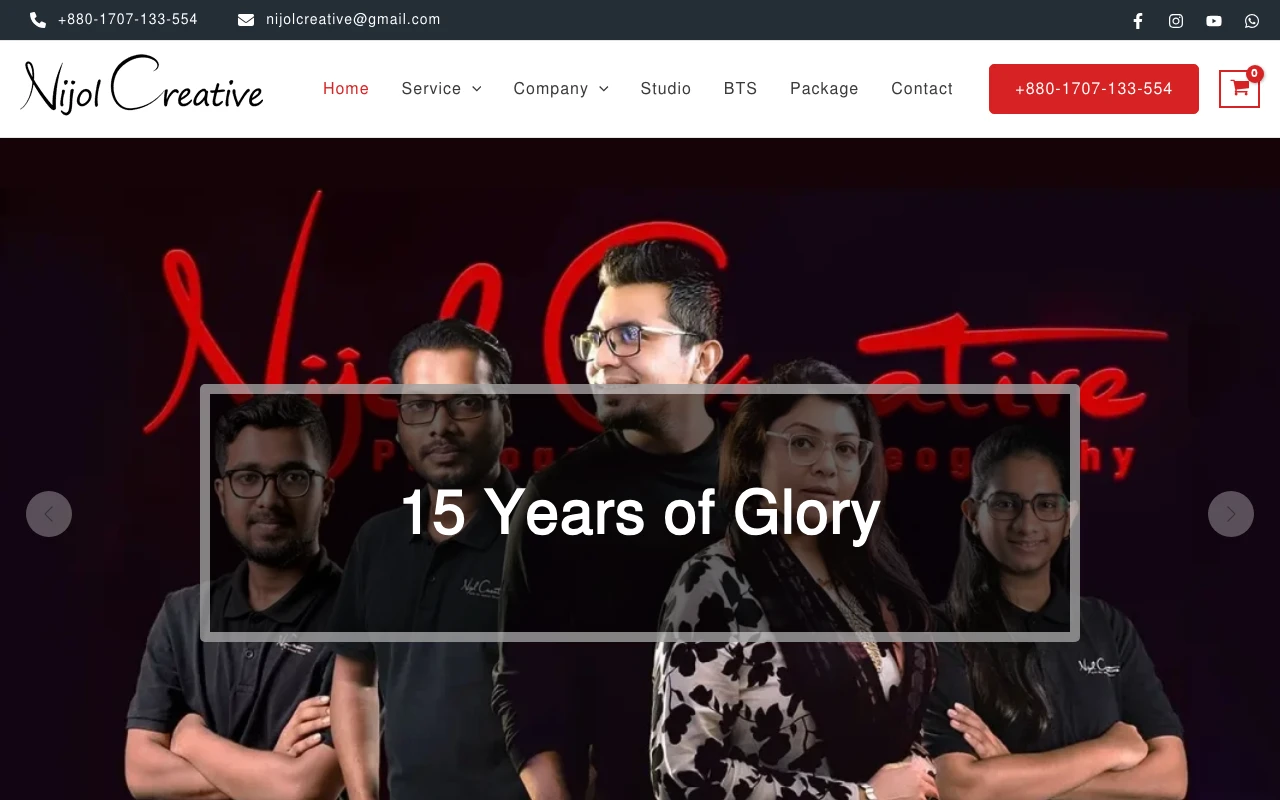Open the Studio menu item
This screenshot has width=1280, height=800.
666,89
